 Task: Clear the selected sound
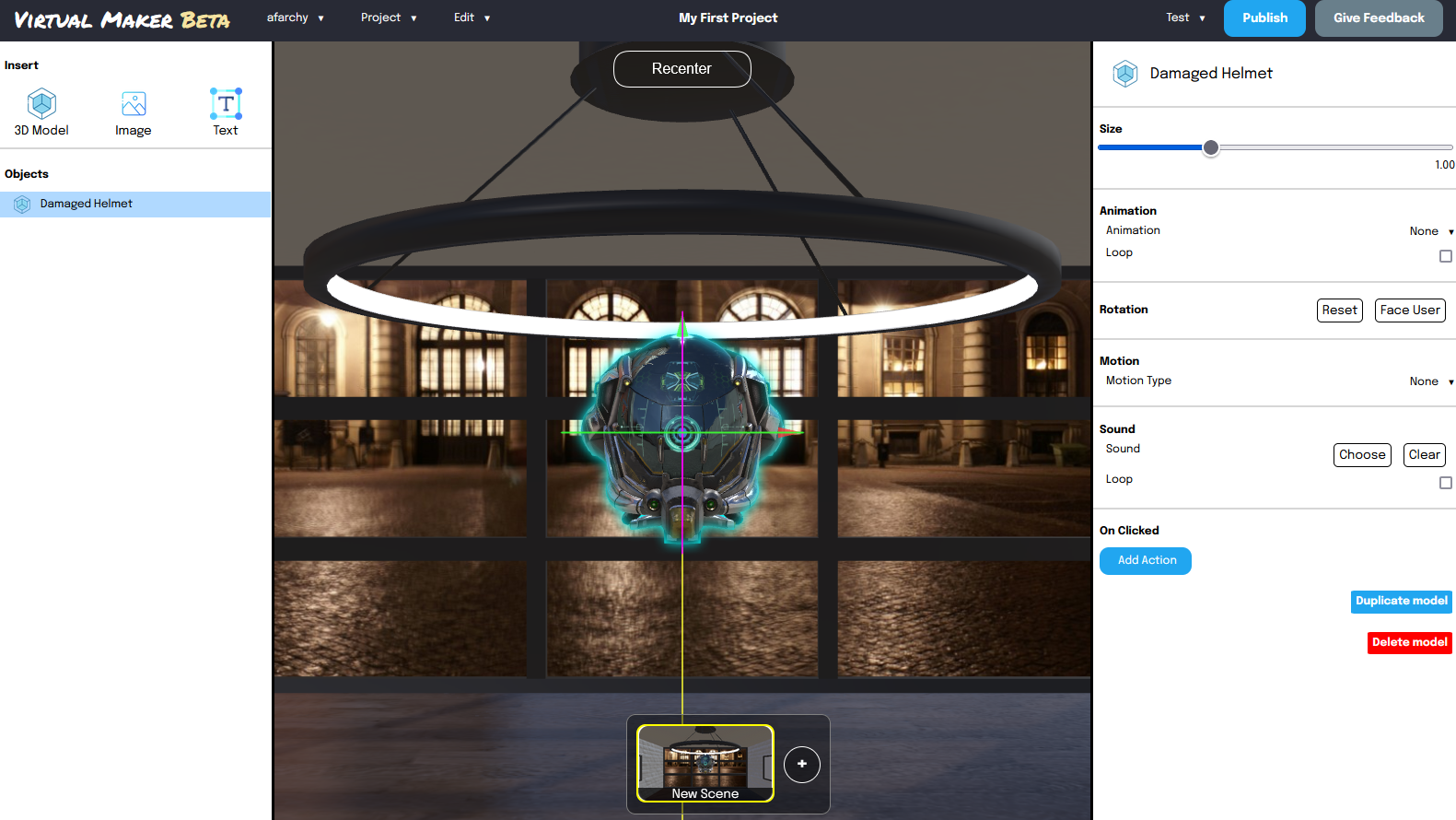pyautogui.click(x=1424, y=455)
